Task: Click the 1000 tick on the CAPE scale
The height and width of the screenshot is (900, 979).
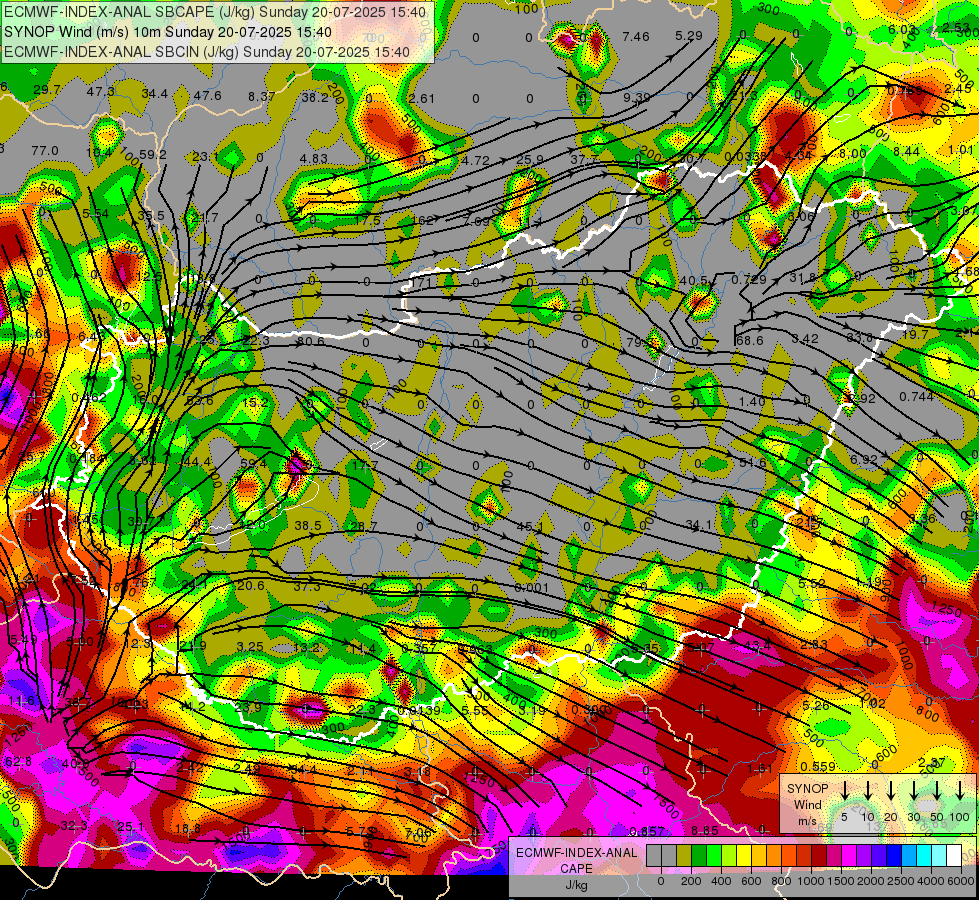Action: (811, 881)
